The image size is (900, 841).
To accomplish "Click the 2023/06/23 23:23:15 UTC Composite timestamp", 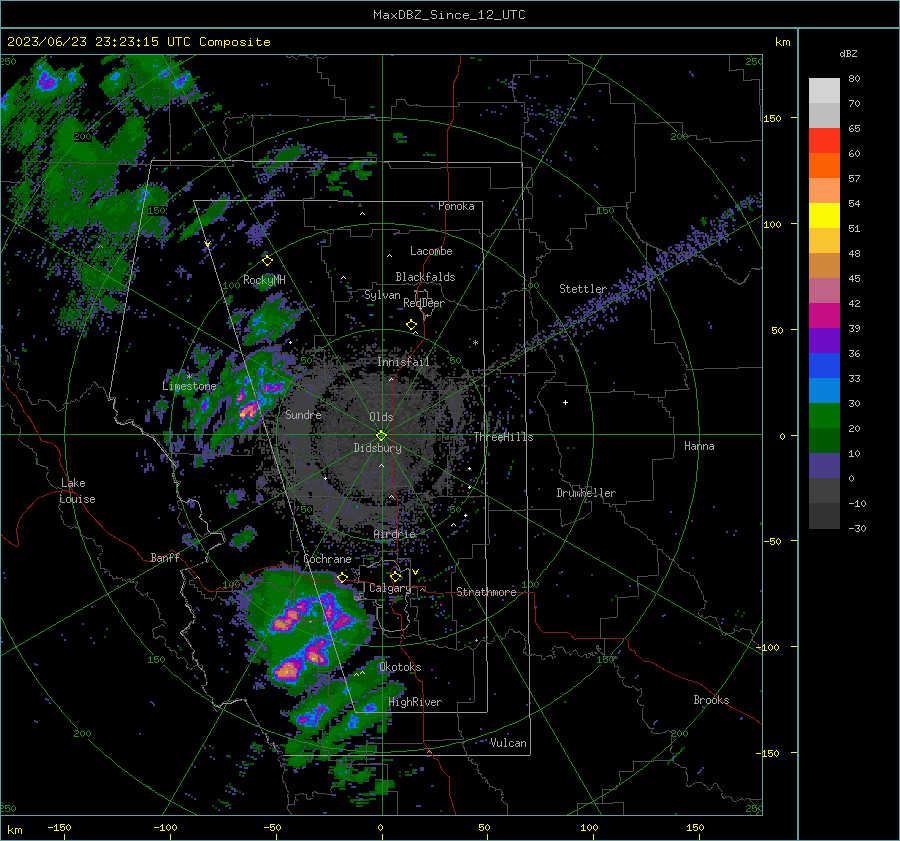I will (138, 42).
